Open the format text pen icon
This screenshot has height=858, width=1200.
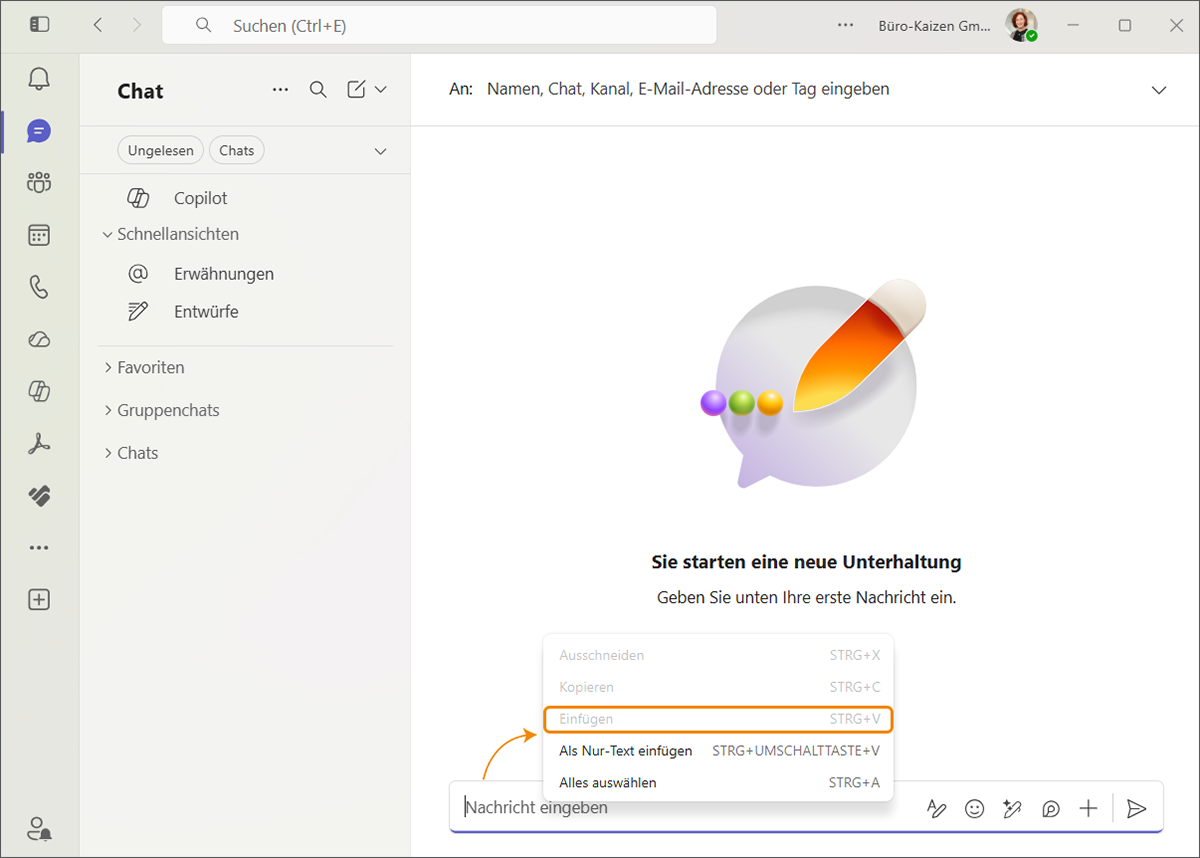coord(936,809)
